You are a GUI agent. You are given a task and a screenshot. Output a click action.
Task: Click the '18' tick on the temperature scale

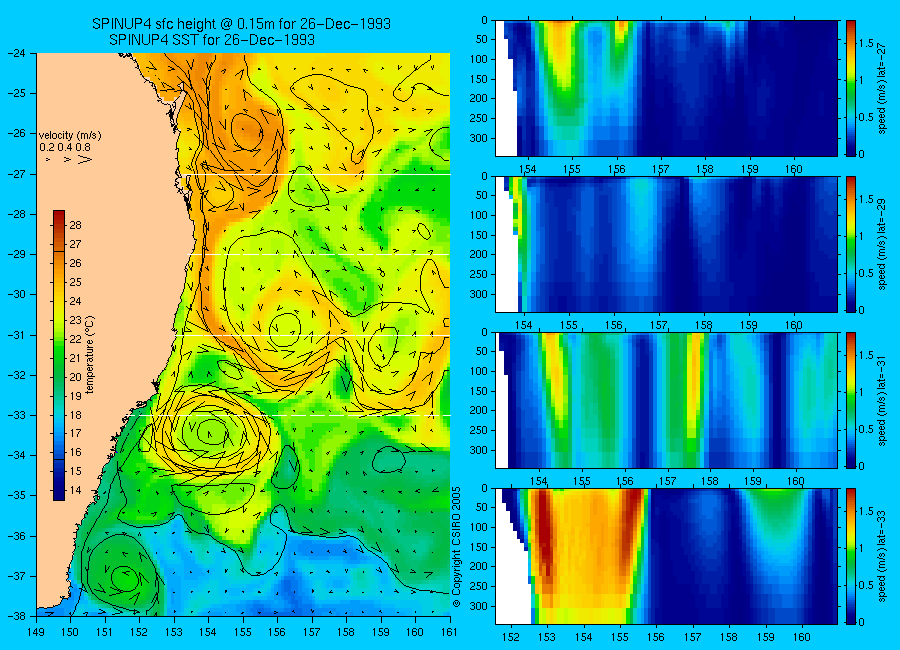[76, 415]
